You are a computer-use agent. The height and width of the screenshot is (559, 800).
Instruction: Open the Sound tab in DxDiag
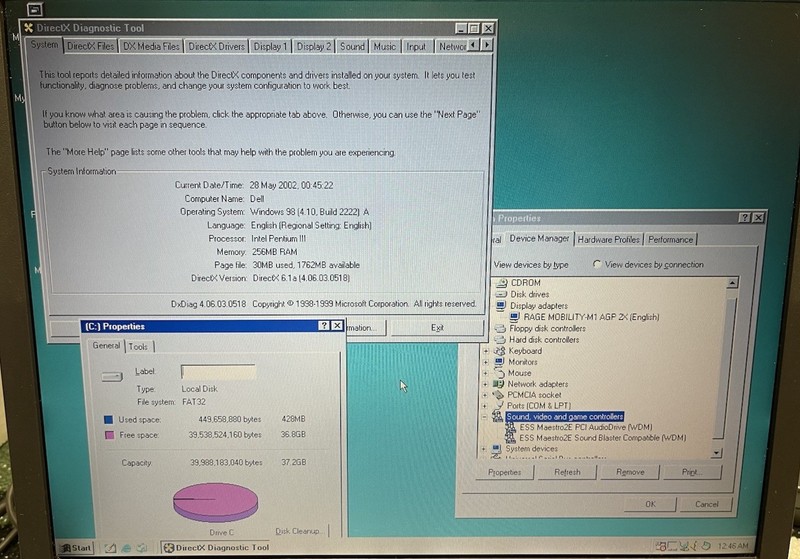[352, 46]
